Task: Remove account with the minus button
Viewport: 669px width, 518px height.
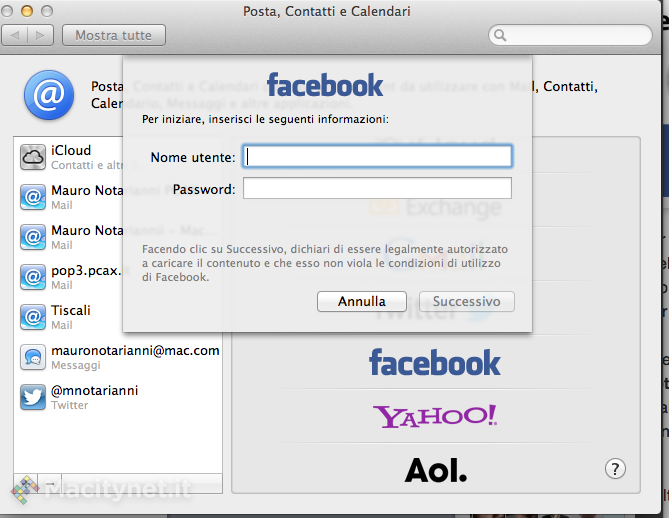Action: pyautogui.click(x=49, y=483)
